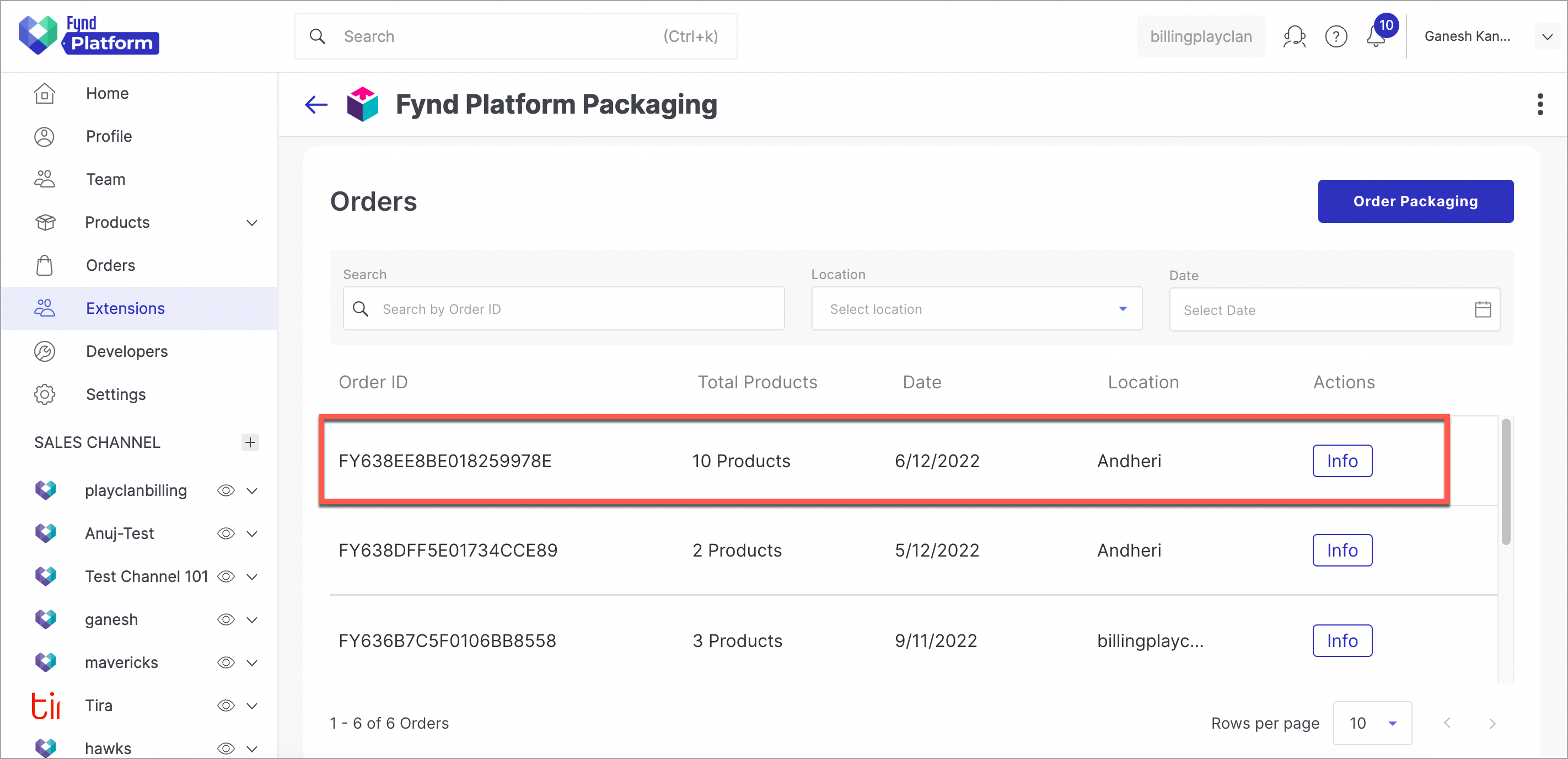Click the Developers sidebar icon
Image resolution: width=1568 pixels, height=759 pixels.
45,351
